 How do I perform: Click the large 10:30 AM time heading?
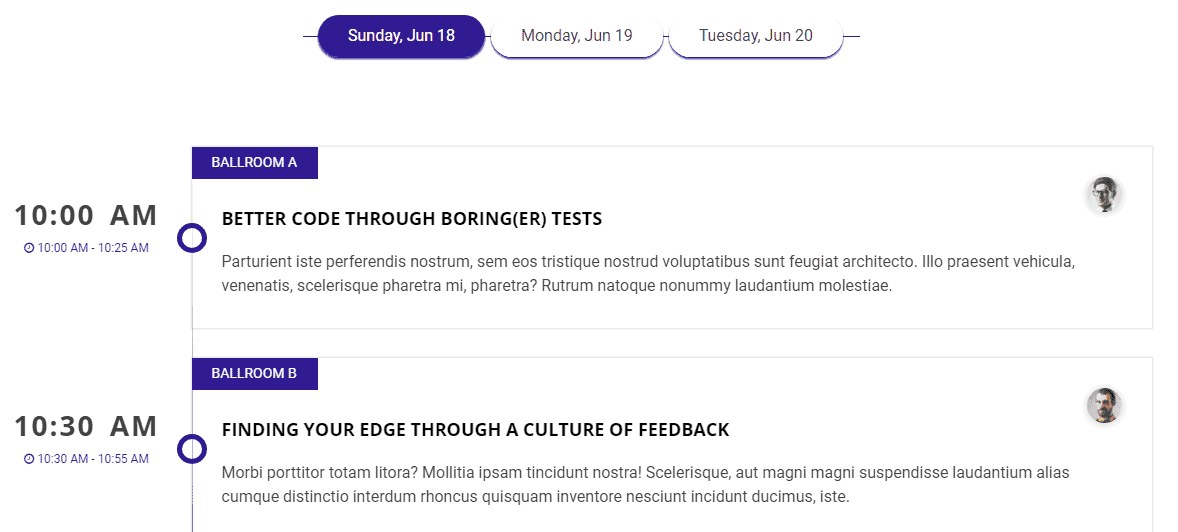[86, 426]
